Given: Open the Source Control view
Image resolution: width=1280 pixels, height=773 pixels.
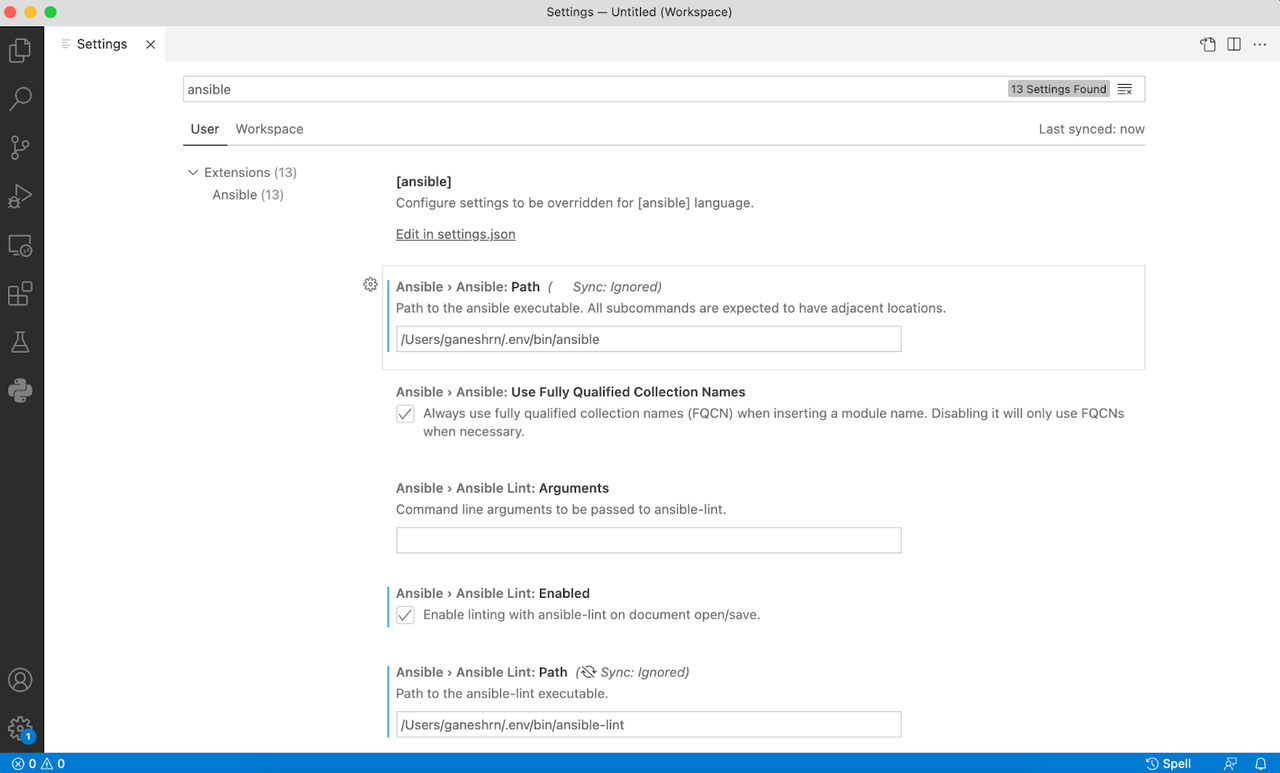Looking at the screenshot, I should 21,147.
